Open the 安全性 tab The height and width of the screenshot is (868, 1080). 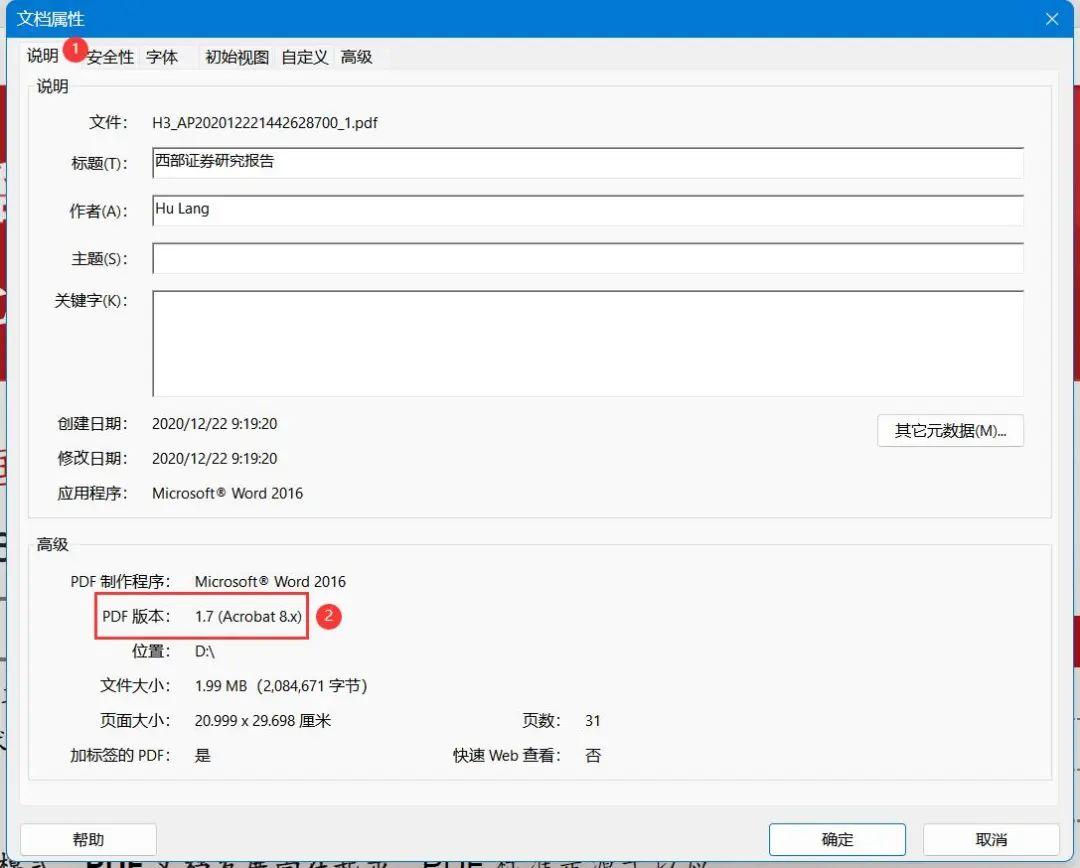tap(110, 57)
